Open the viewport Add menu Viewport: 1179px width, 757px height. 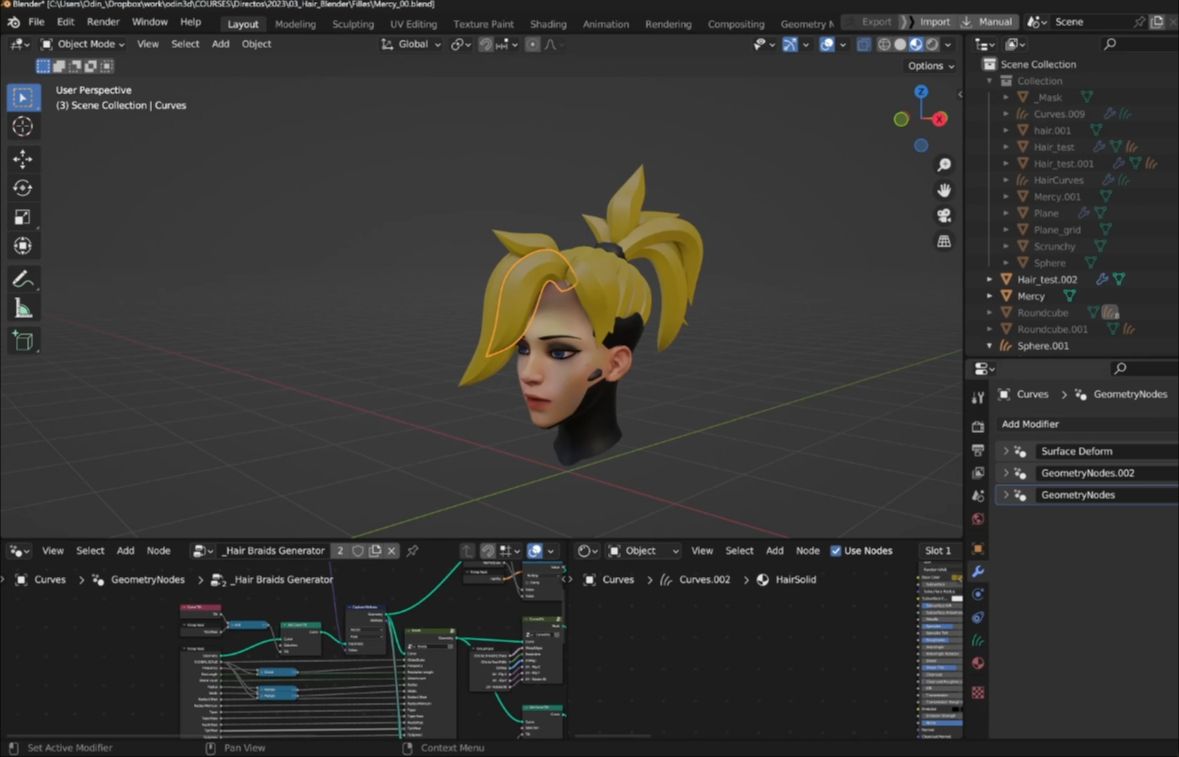click(220, 44)
